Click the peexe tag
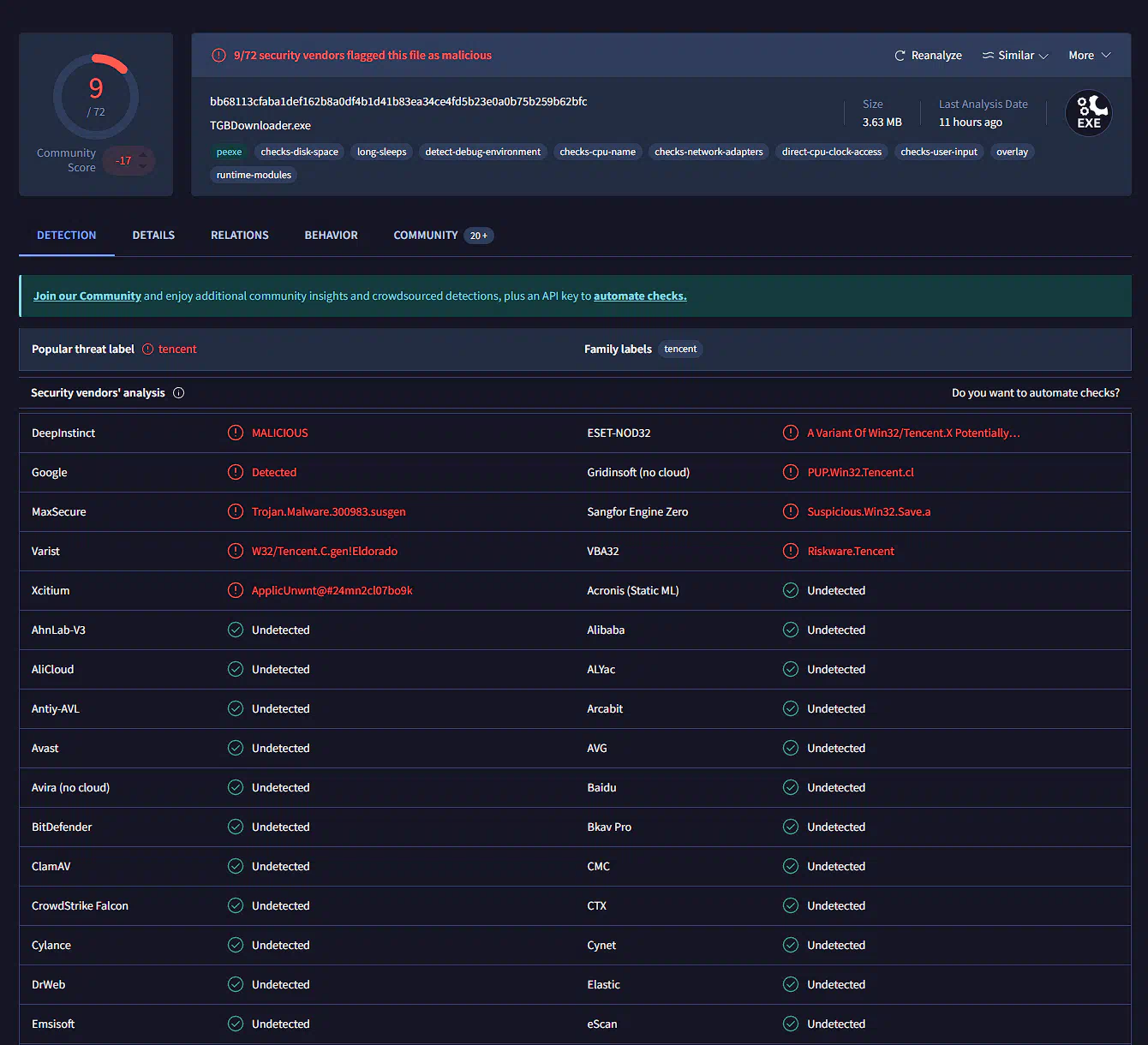The image size is (1148, 1045). [229, 152]
